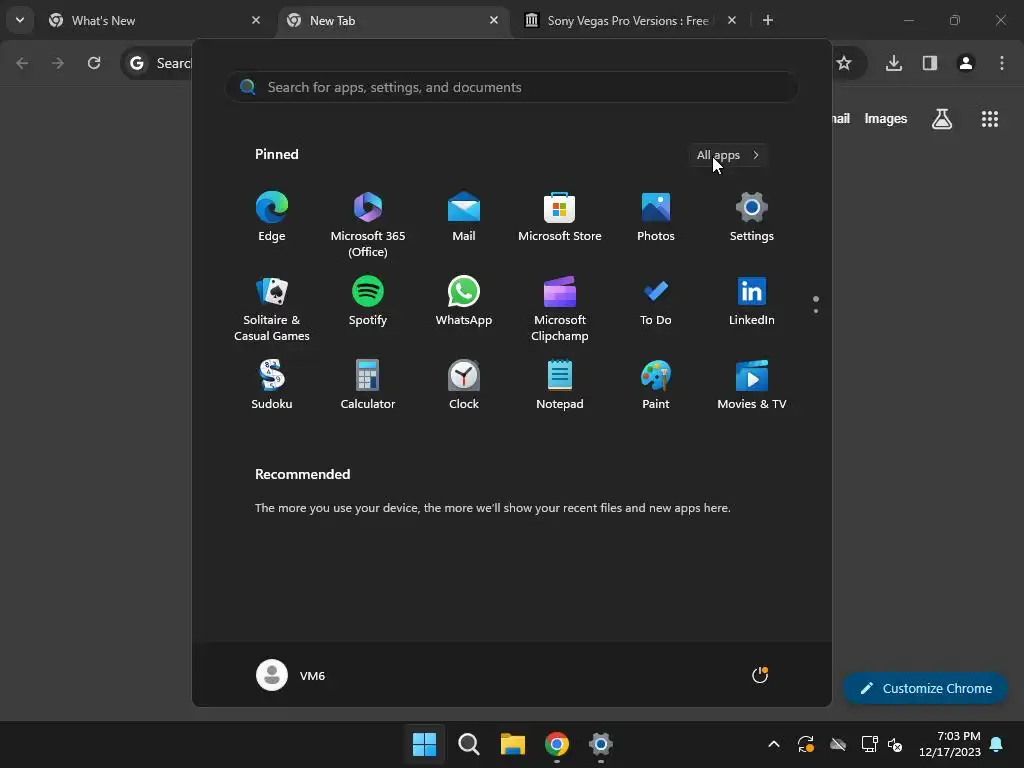The height and width of the screenshot is (768, 1024).
Task: Open a new Chrome tab
Action: pyautogui.click(x=768, y=20)
